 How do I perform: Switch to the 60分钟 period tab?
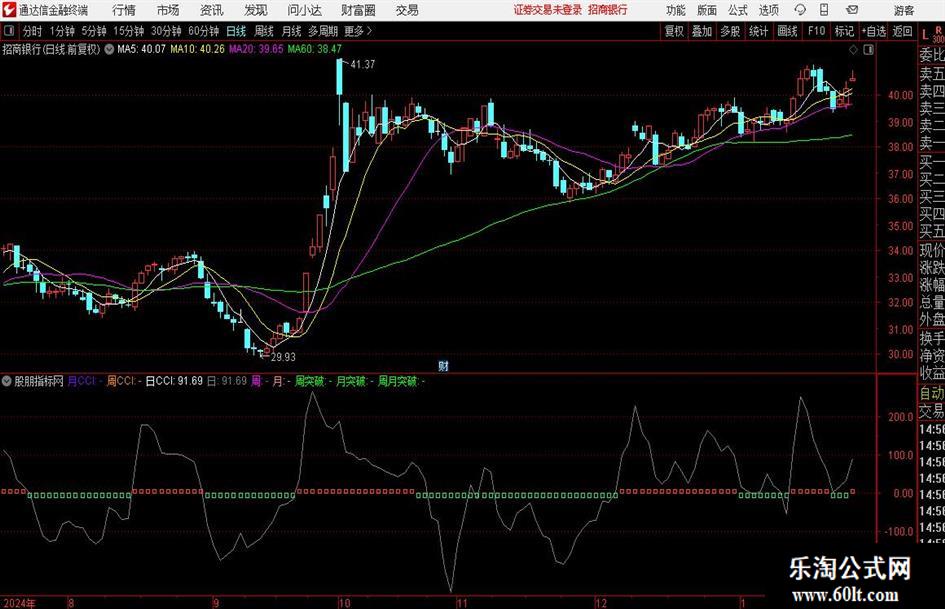coord(204,31)
